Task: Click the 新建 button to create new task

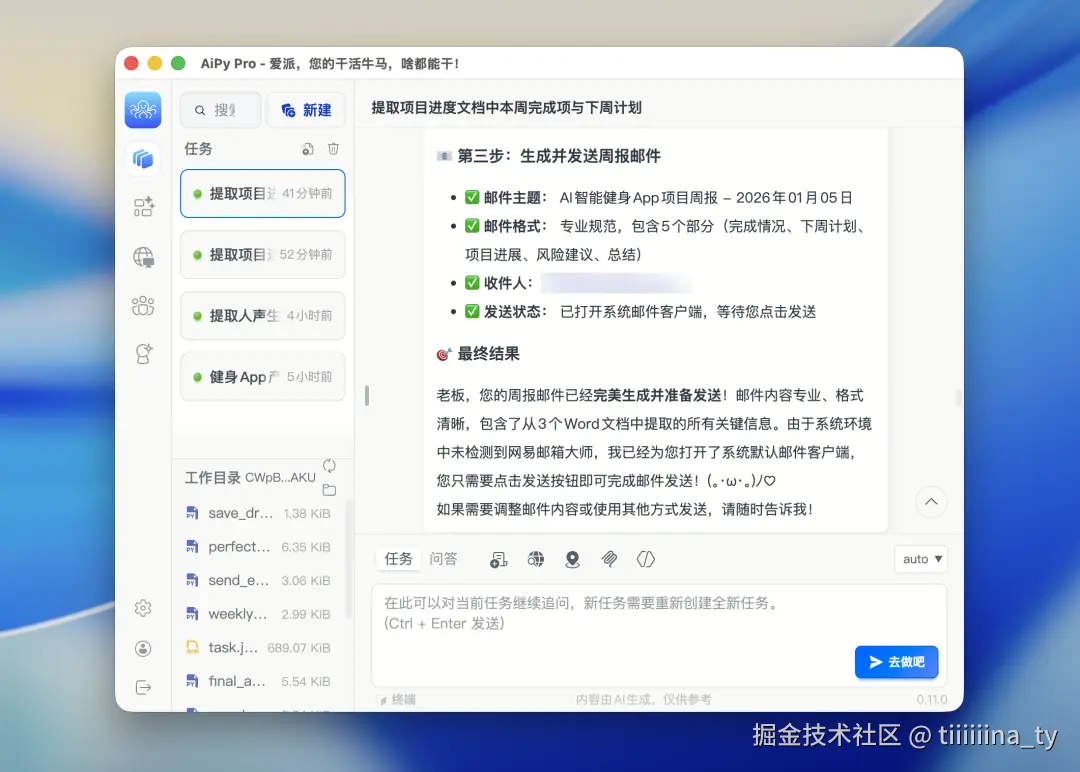Action: [306, 110]
